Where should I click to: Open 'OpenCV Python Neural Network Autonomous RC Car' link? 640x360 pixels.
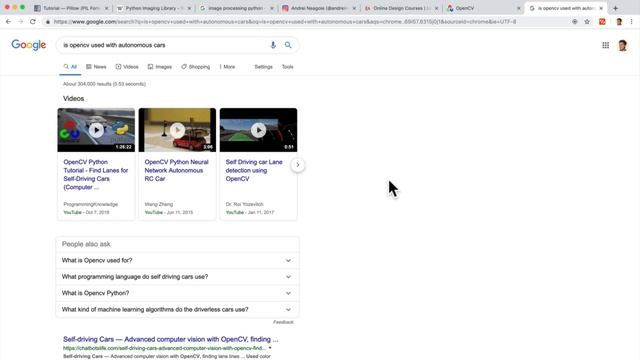pyautogui.click(x=176, y=170)
